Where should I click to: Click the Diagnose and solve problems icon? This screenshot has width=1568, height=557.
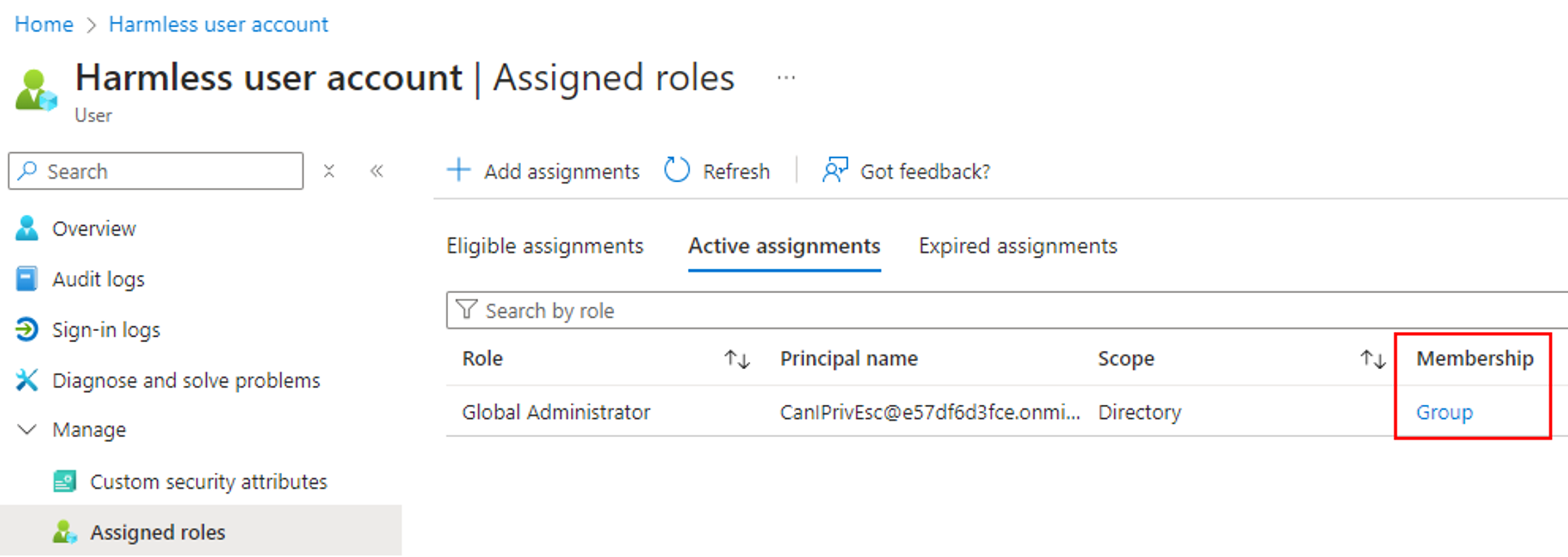click(x=26, y=380)
